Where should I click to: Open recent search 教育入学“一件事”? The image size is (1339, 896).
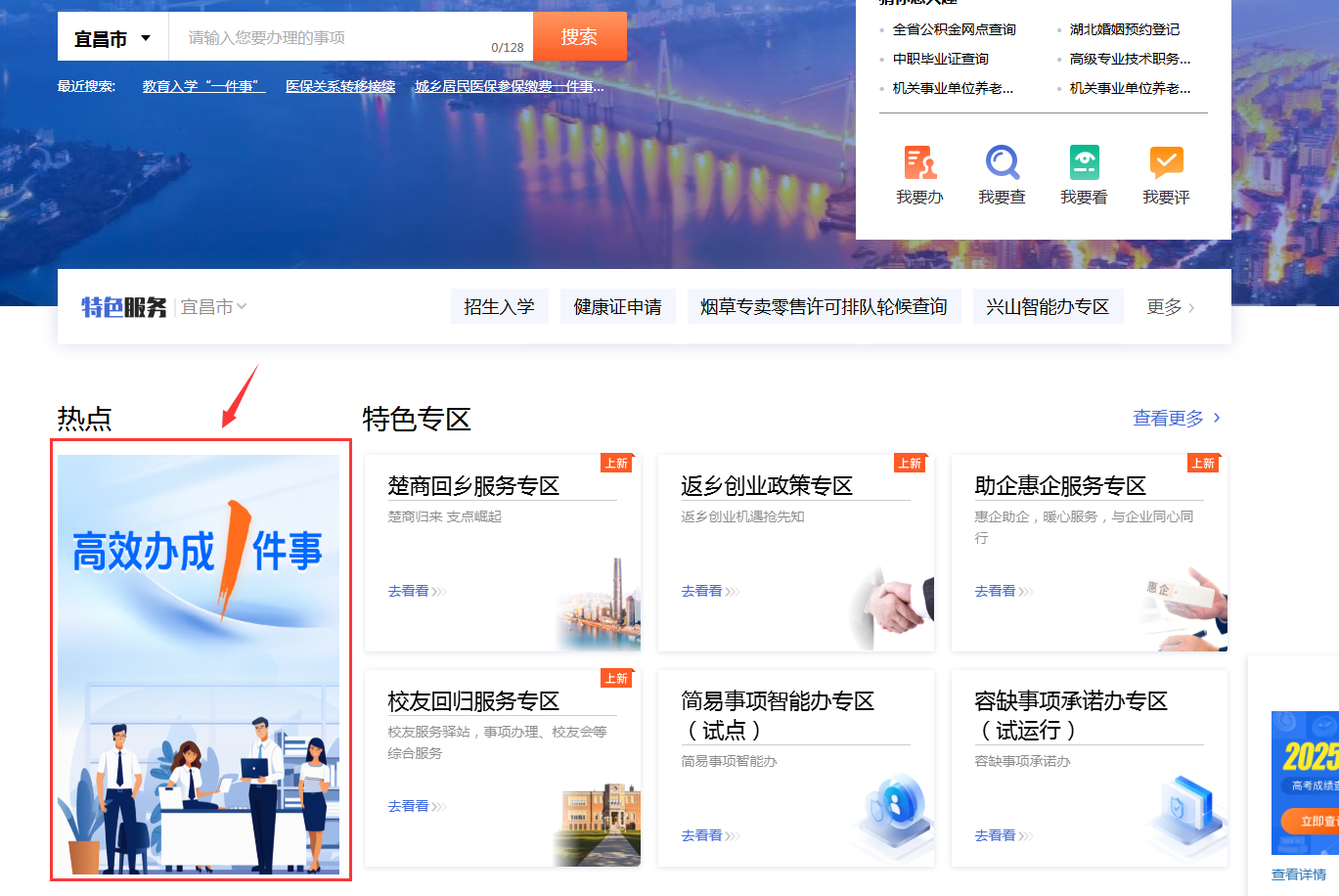[x=203, y=87]
